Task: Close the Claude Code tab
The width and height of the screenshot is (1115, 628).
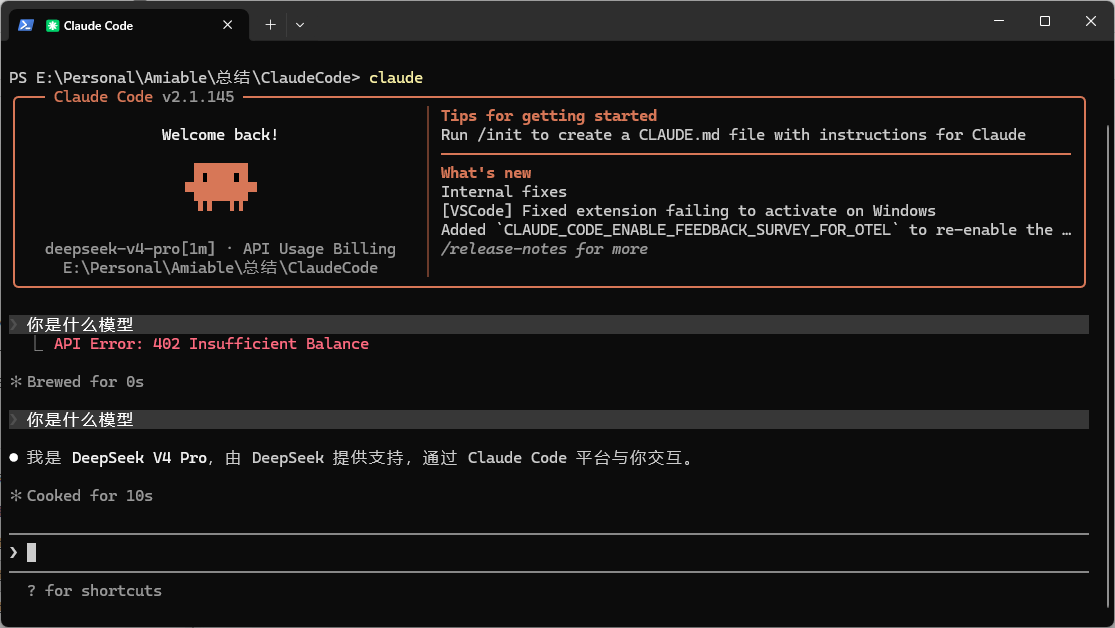Action: coord(228,25)
